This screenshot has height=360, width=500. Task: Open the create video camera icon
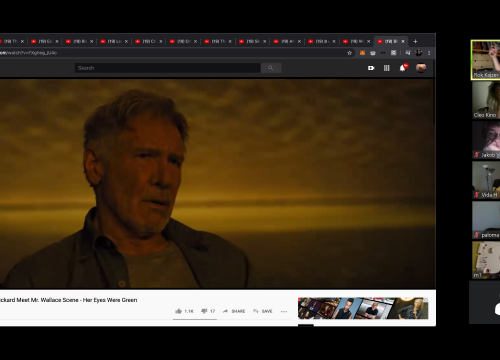coord(371,68)
